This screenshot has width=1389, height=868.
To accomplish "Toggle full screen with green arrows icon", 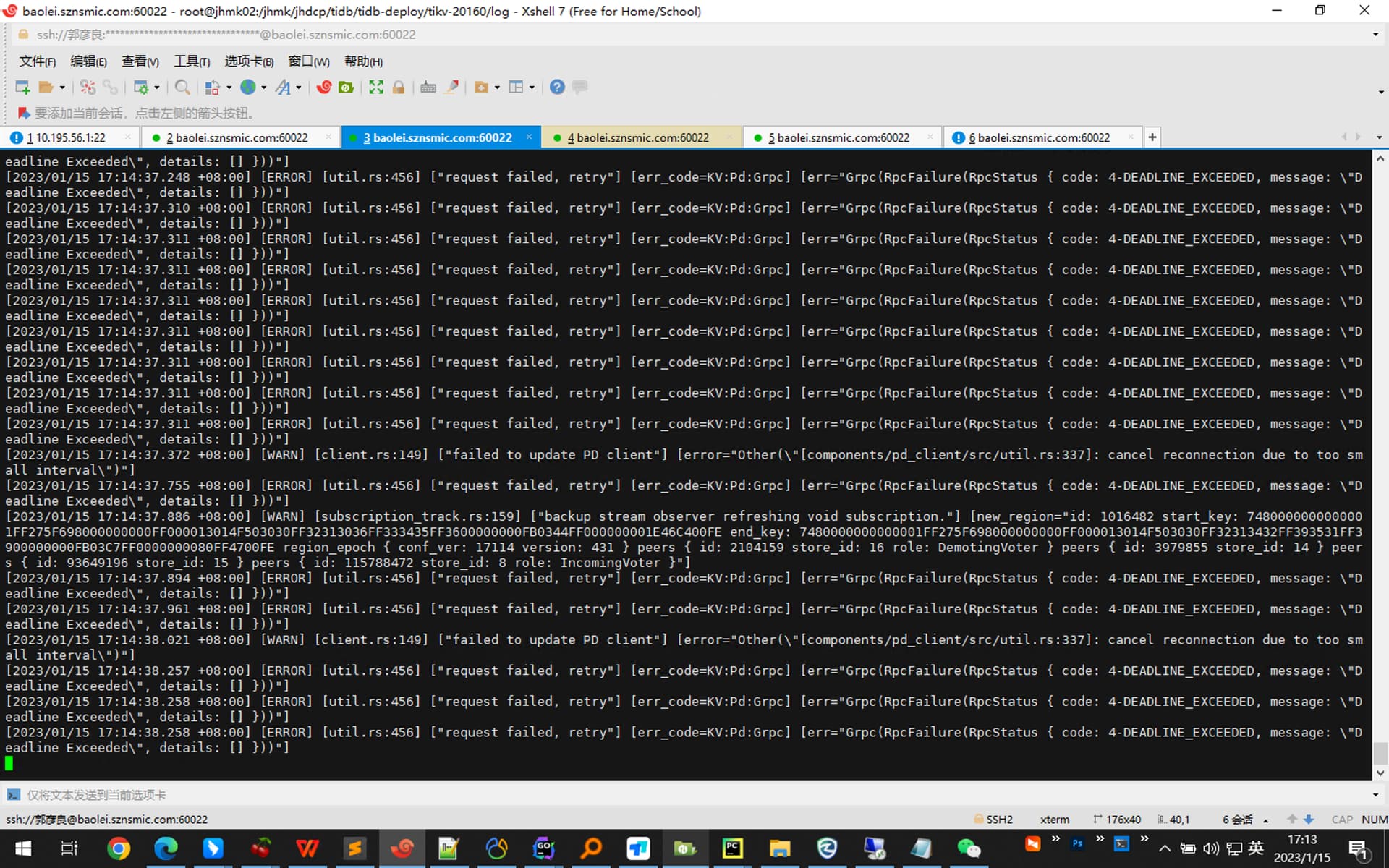I will (376, 88).
